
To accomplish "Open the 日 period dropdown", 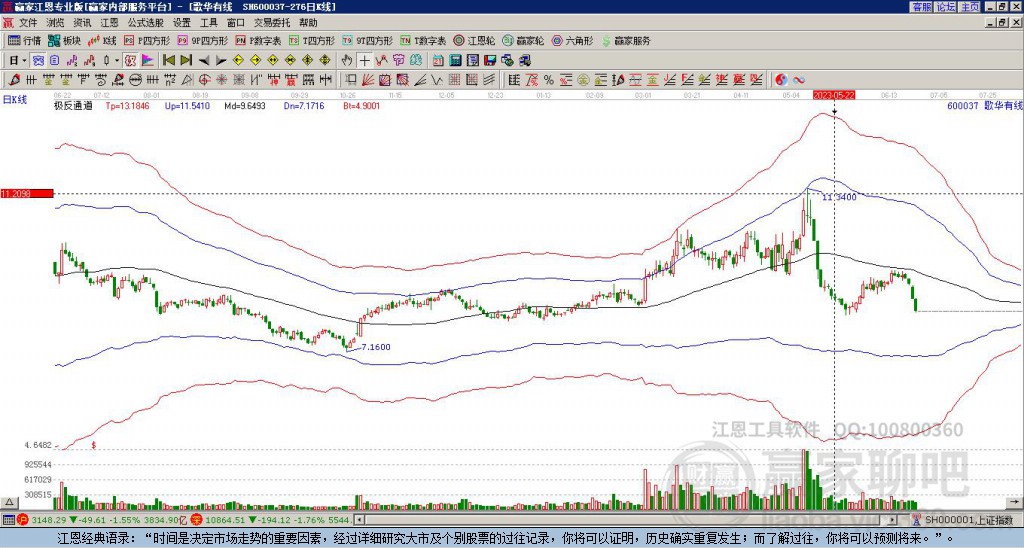I will click(18, 61).
